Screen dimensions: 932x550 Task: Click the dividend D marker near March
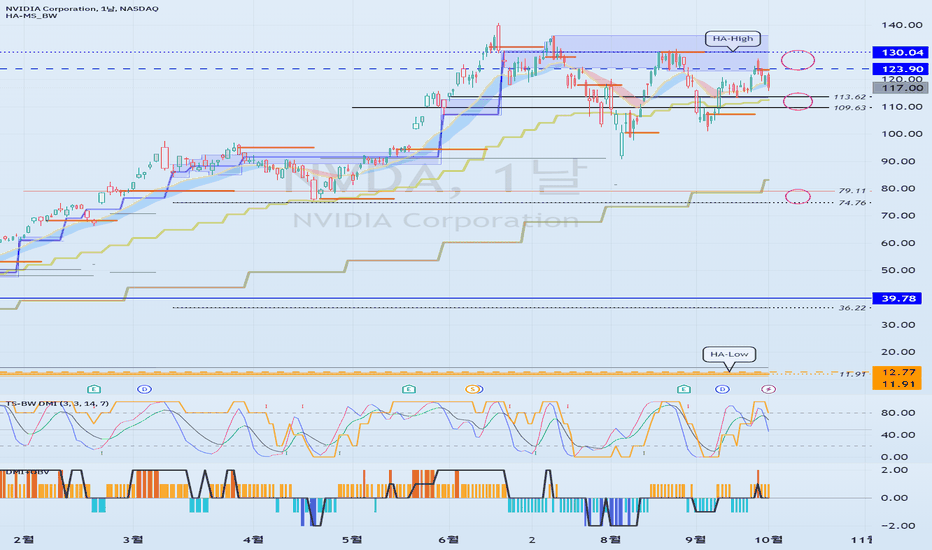(144, 389)
